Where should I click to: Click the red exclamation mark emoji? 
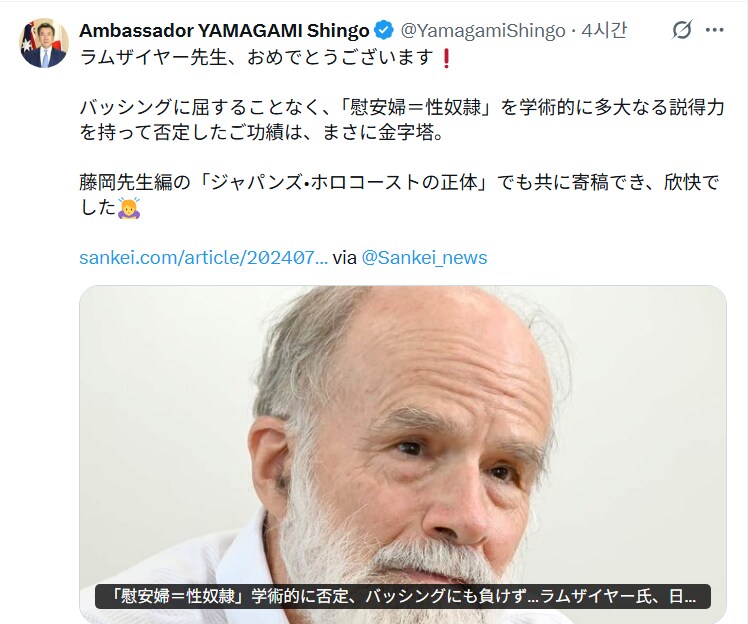click(447, 58)
